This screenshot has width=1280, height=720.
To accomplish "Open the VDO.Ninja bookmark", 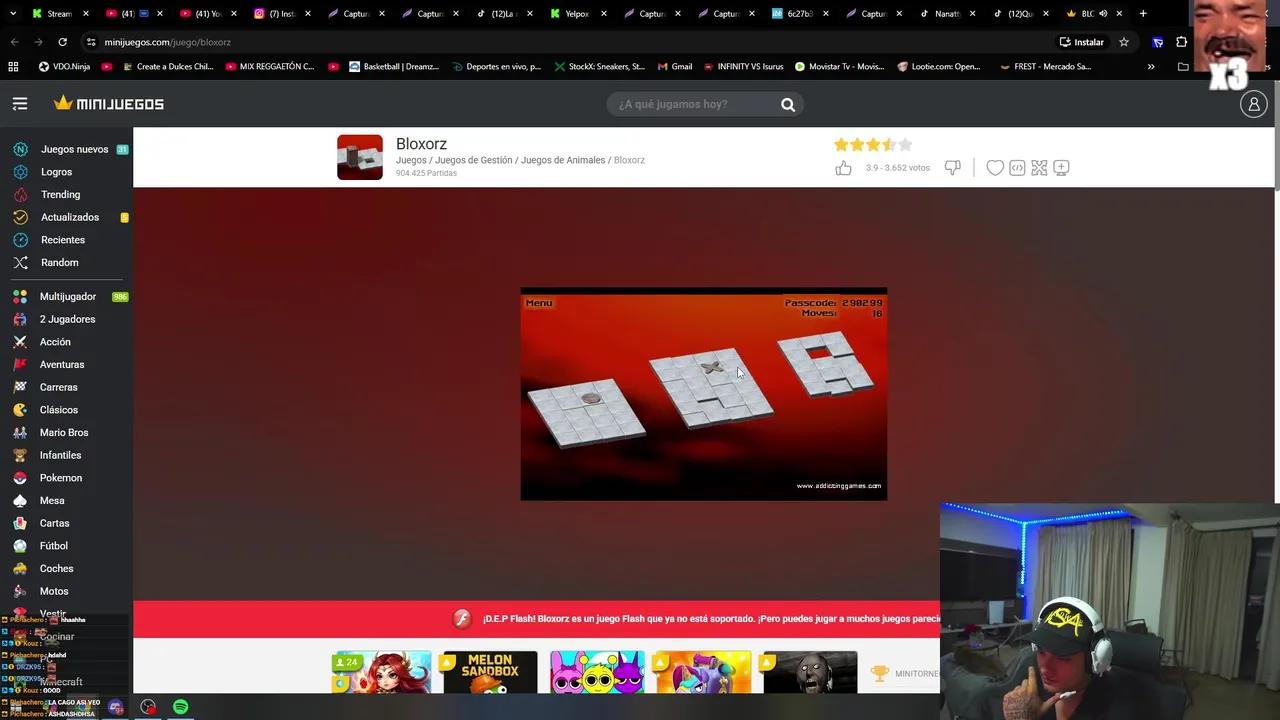I will point(64,67).
